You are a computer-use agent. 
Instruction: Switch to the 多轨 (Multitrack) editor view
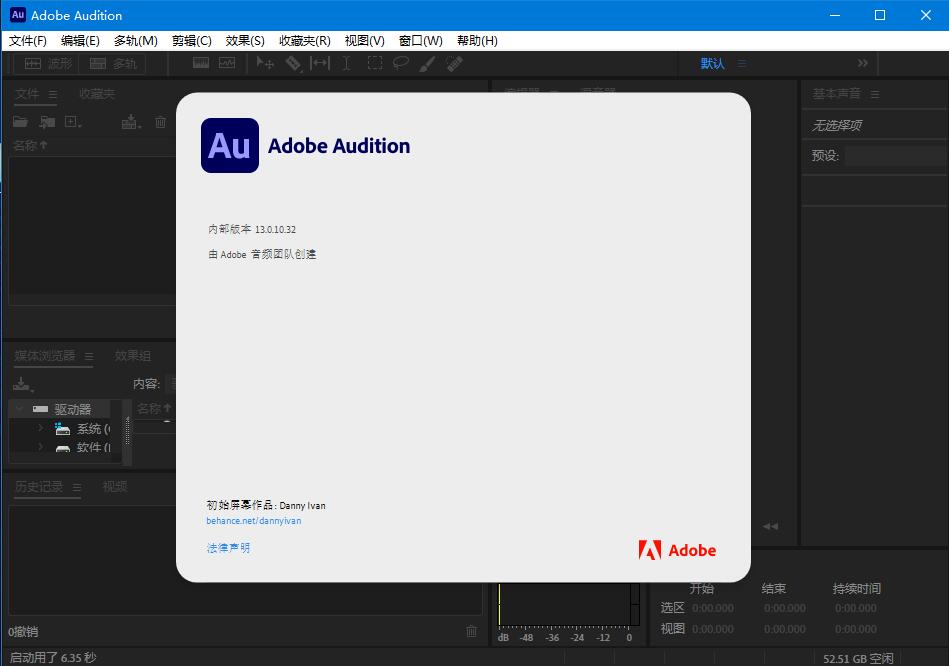click(x=113, y=64)
